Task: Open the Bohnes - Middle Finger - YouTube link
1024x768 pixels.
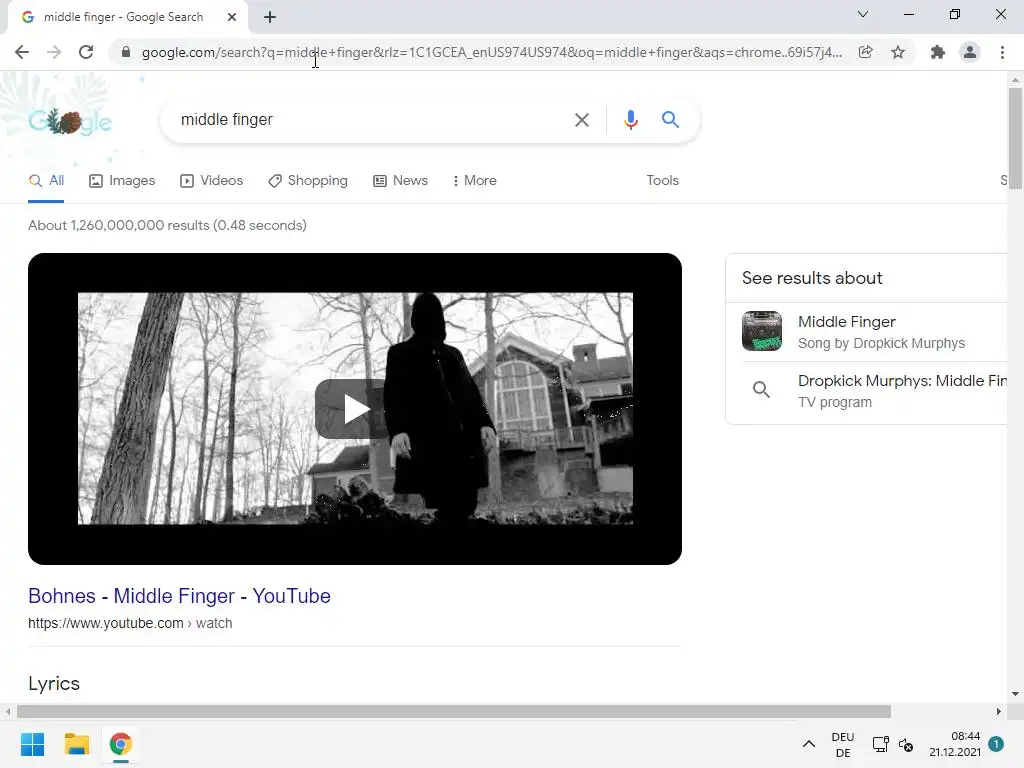Action: click(180, 596)
